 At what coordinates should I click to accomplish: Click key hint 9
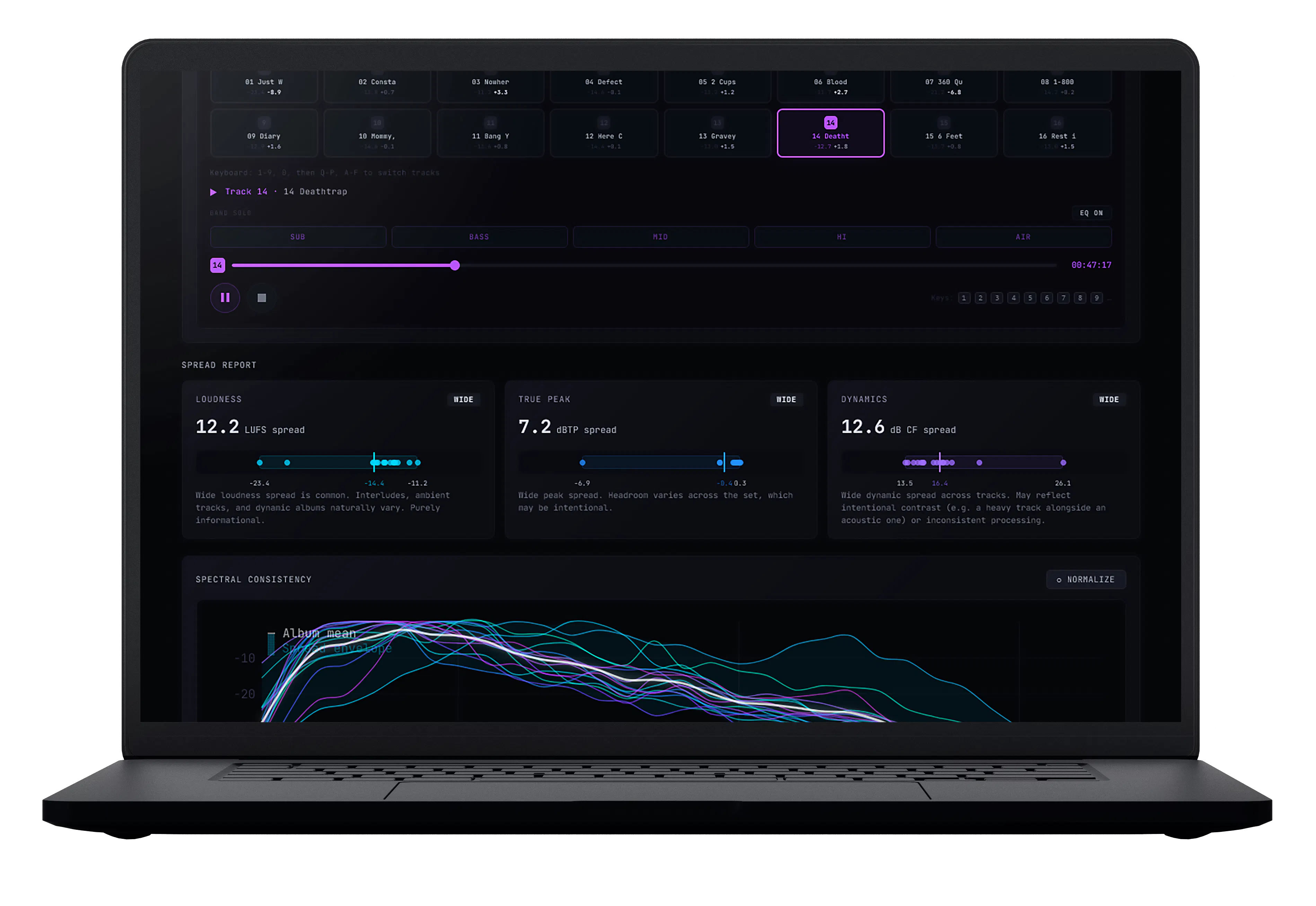1096,298
